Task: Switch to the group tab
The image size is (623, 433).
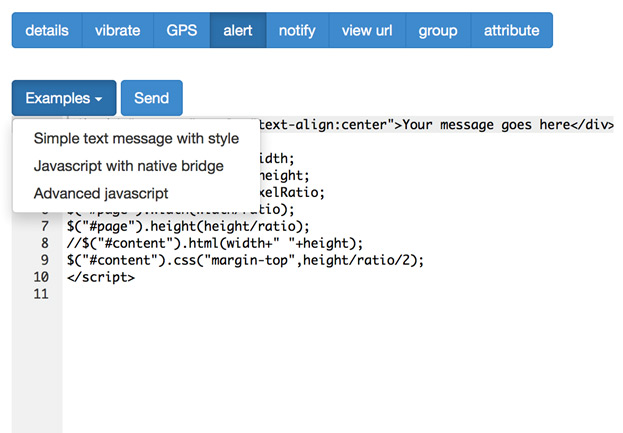Action: [438, 30]
